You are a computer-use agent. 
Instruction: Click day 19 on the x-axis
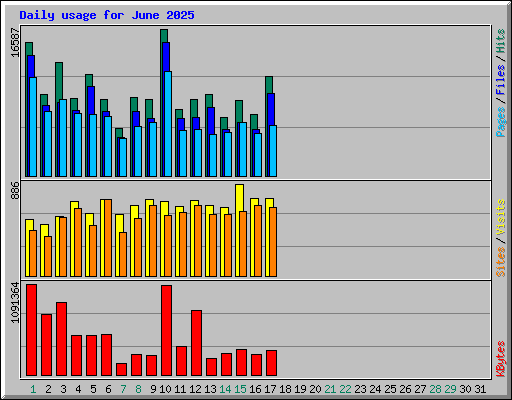click(300, 389)
